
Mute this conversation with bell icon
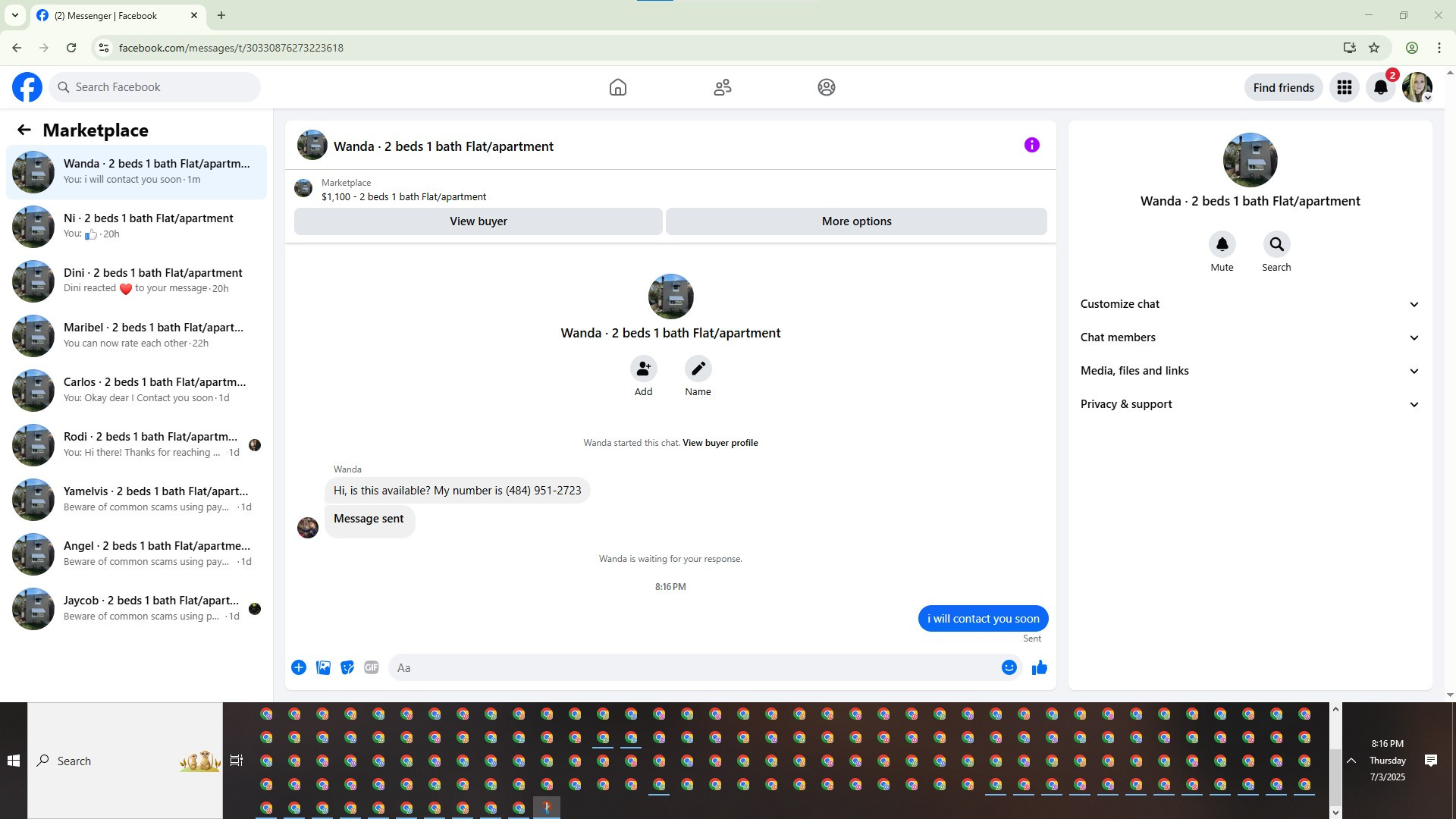(x=1222, y=245)
